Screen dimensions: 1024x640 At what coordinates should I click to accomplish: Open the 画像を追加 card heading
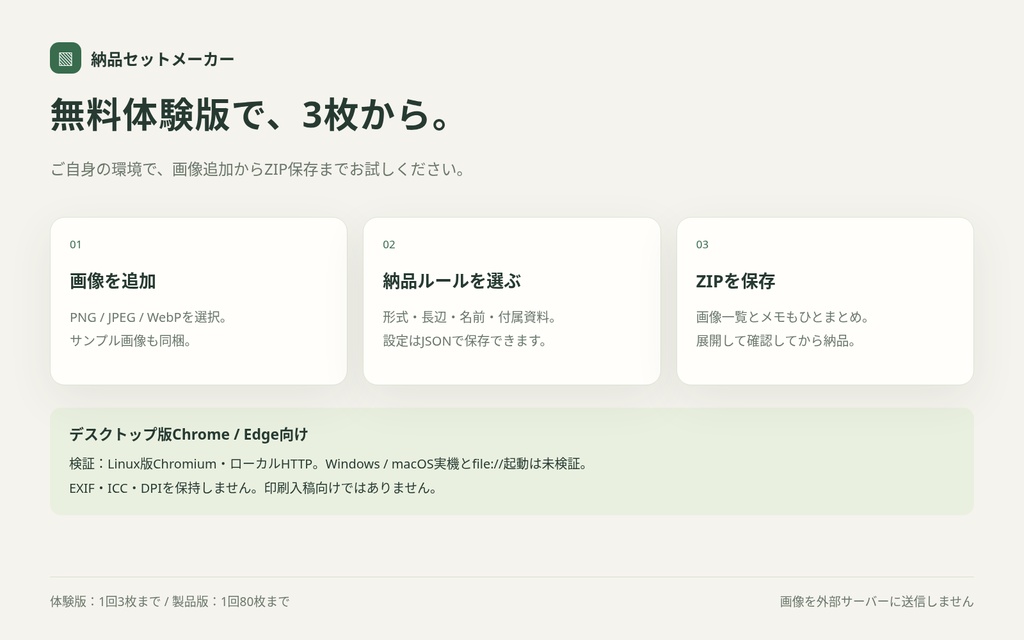112,281
